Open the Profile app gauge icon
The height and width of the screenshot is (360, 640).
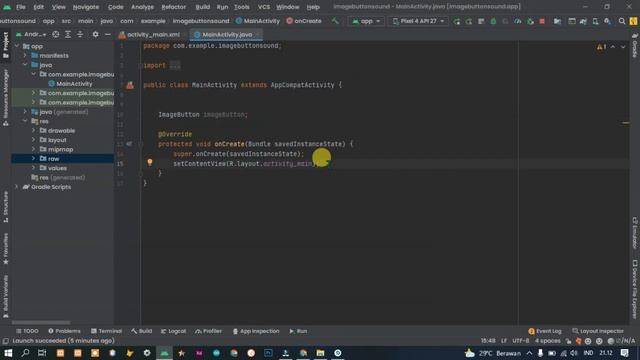518,21
